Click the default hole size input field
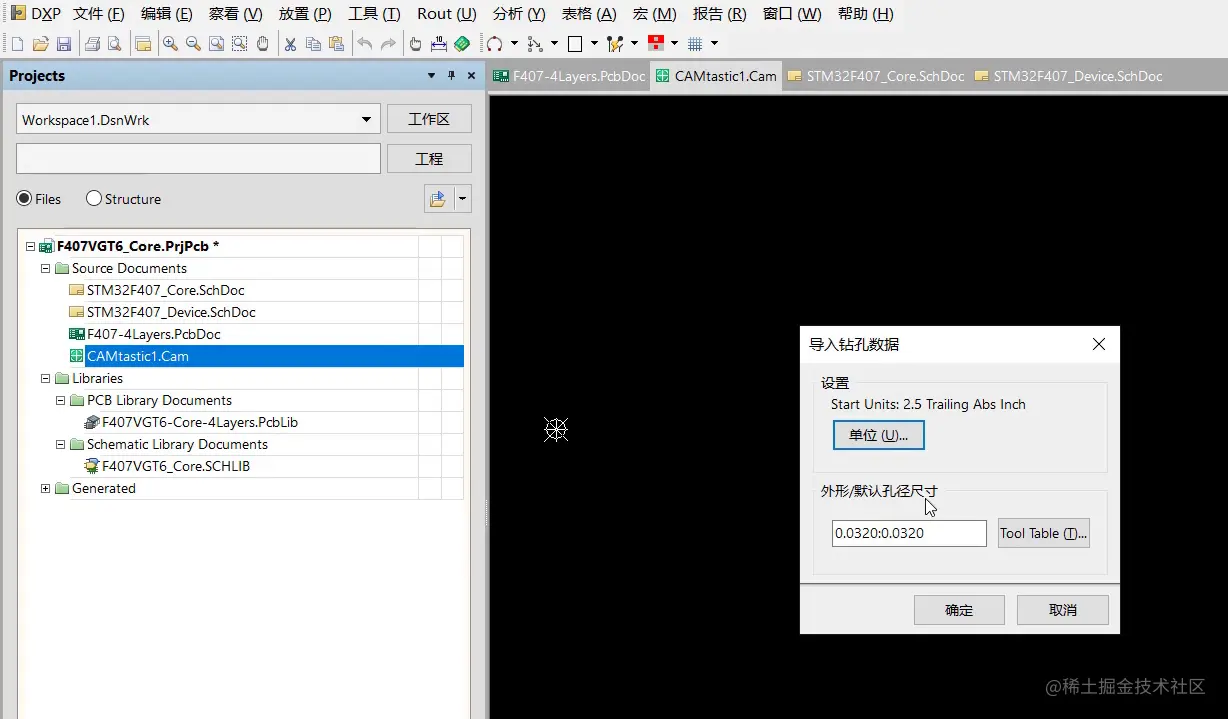The height and width of the screenshot is (719, 1228). pos(909,533)
